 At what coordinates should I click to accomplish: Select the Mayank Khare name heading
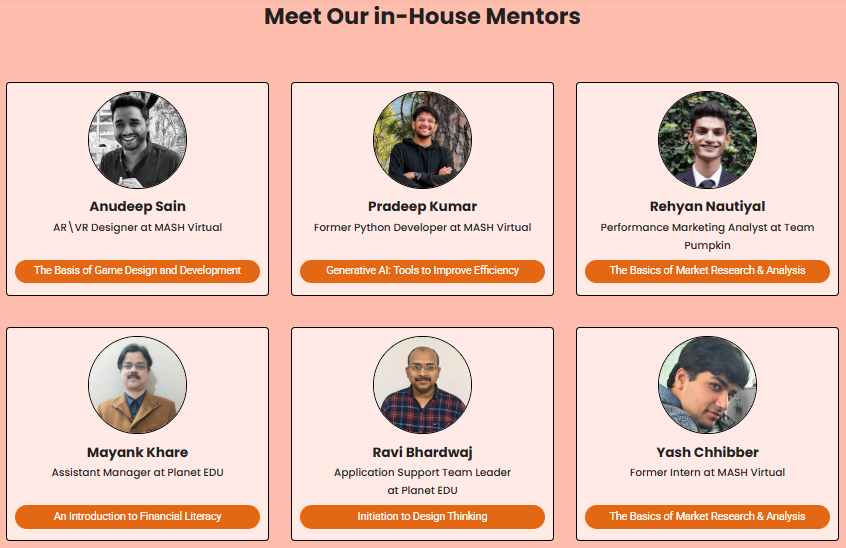pyautogui.click(x=138, y=452)
